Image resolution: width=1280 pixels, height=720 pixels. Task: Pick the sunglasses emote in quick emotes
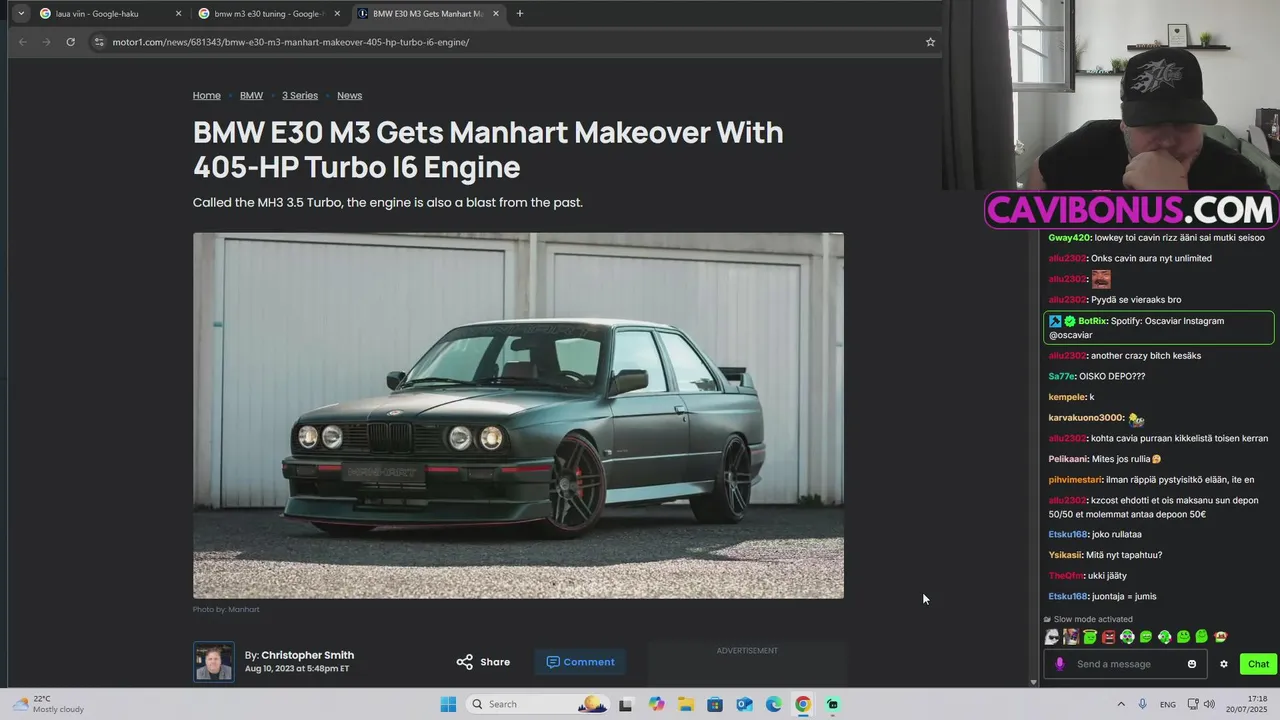point(1052,636)
